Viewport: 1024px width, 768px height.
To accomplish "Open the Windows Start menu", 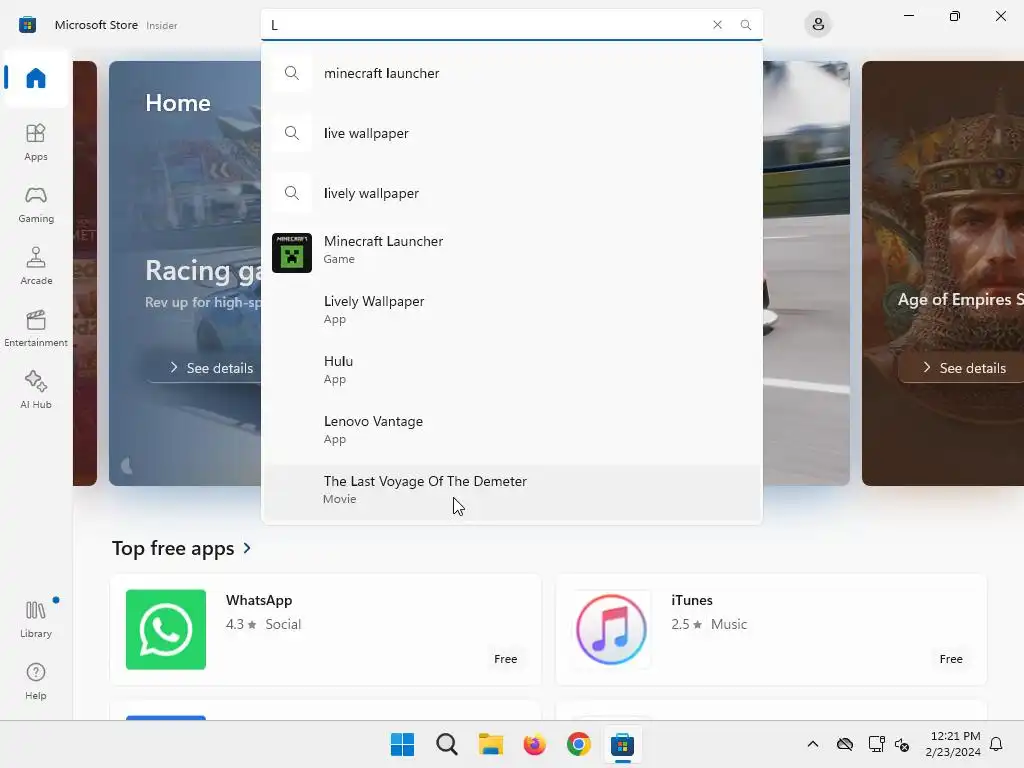I will tap(402, 744).
